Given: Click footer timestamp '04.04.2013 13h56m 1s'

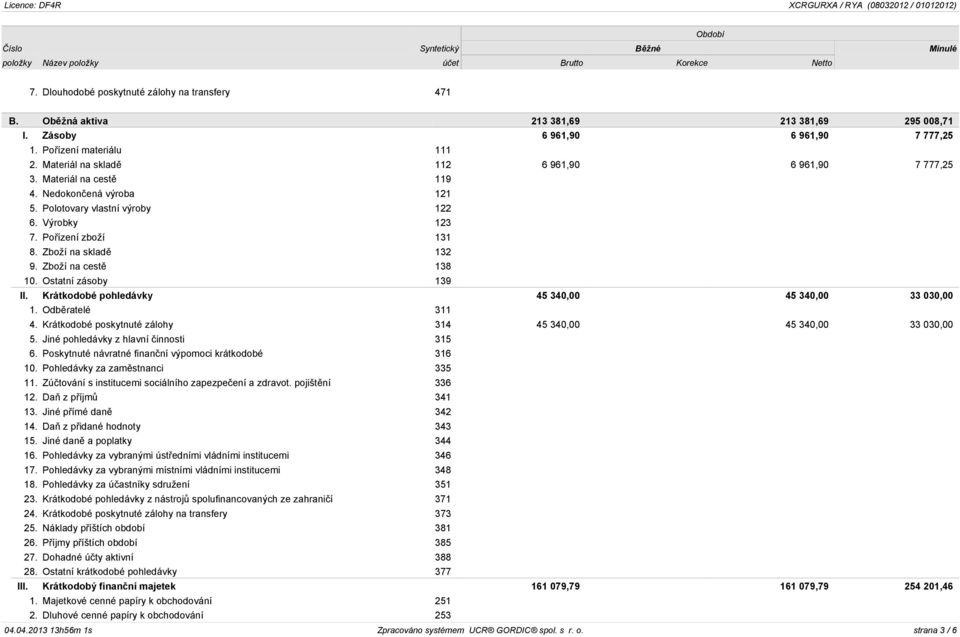Looking at the screenshot, I should point(48,630).
